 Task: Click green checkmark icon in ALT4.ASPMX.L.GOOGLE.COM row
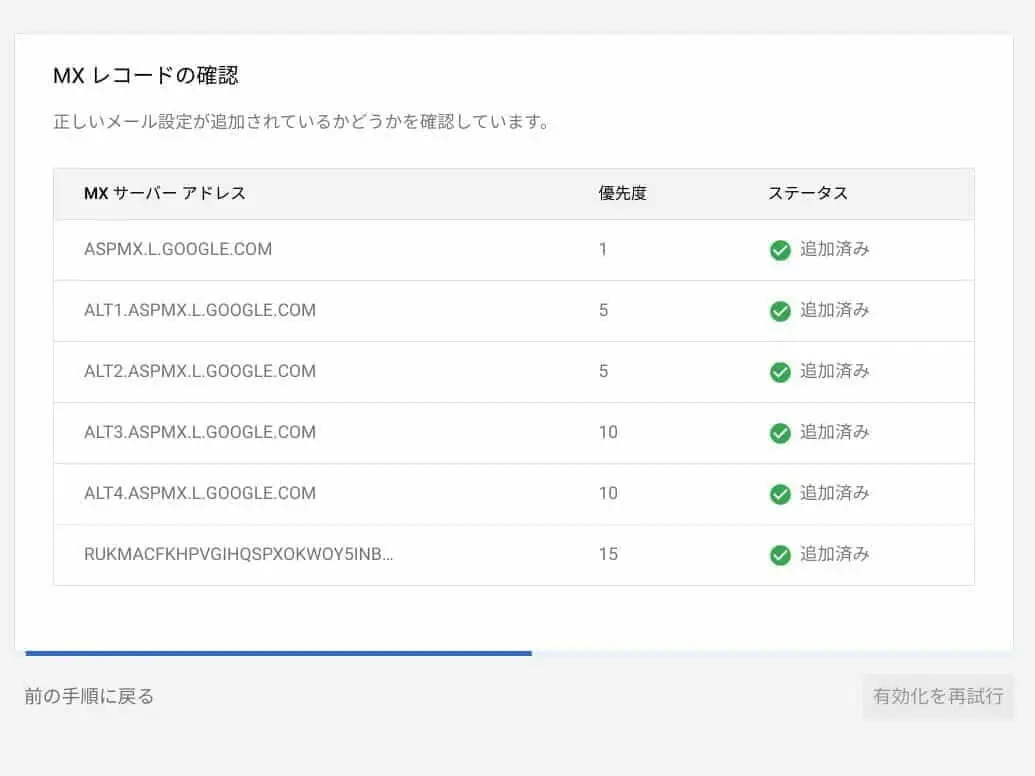780,494
